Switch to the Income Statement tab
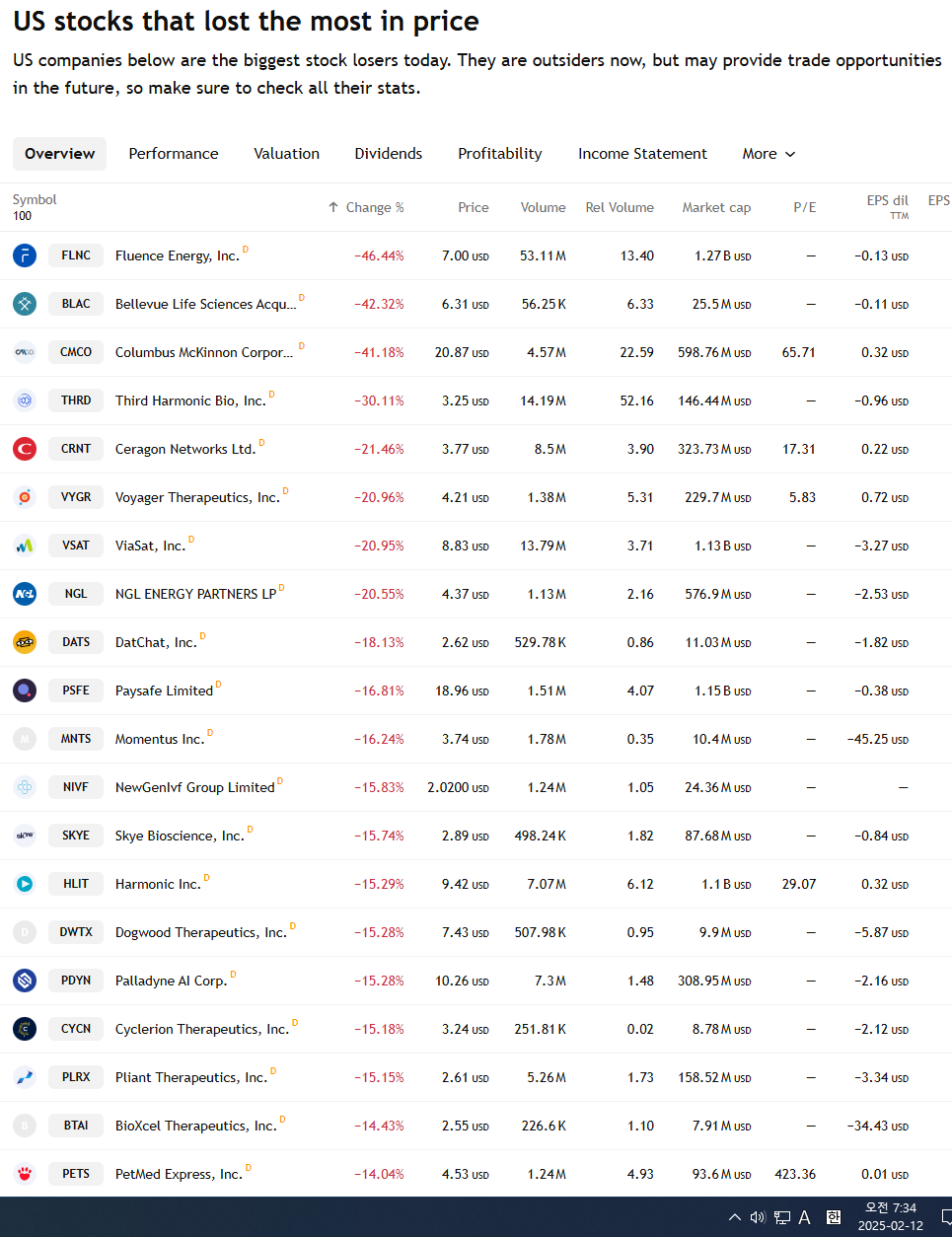952x1237 pixels. pos(642,154)
